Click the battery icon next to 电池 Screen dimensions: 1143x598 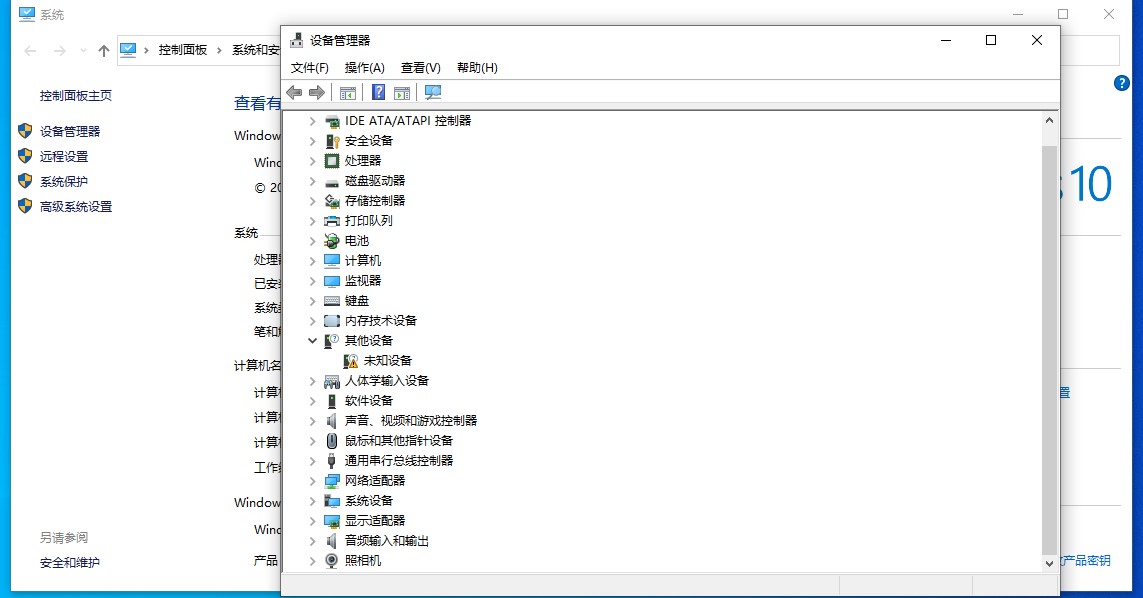330,240
